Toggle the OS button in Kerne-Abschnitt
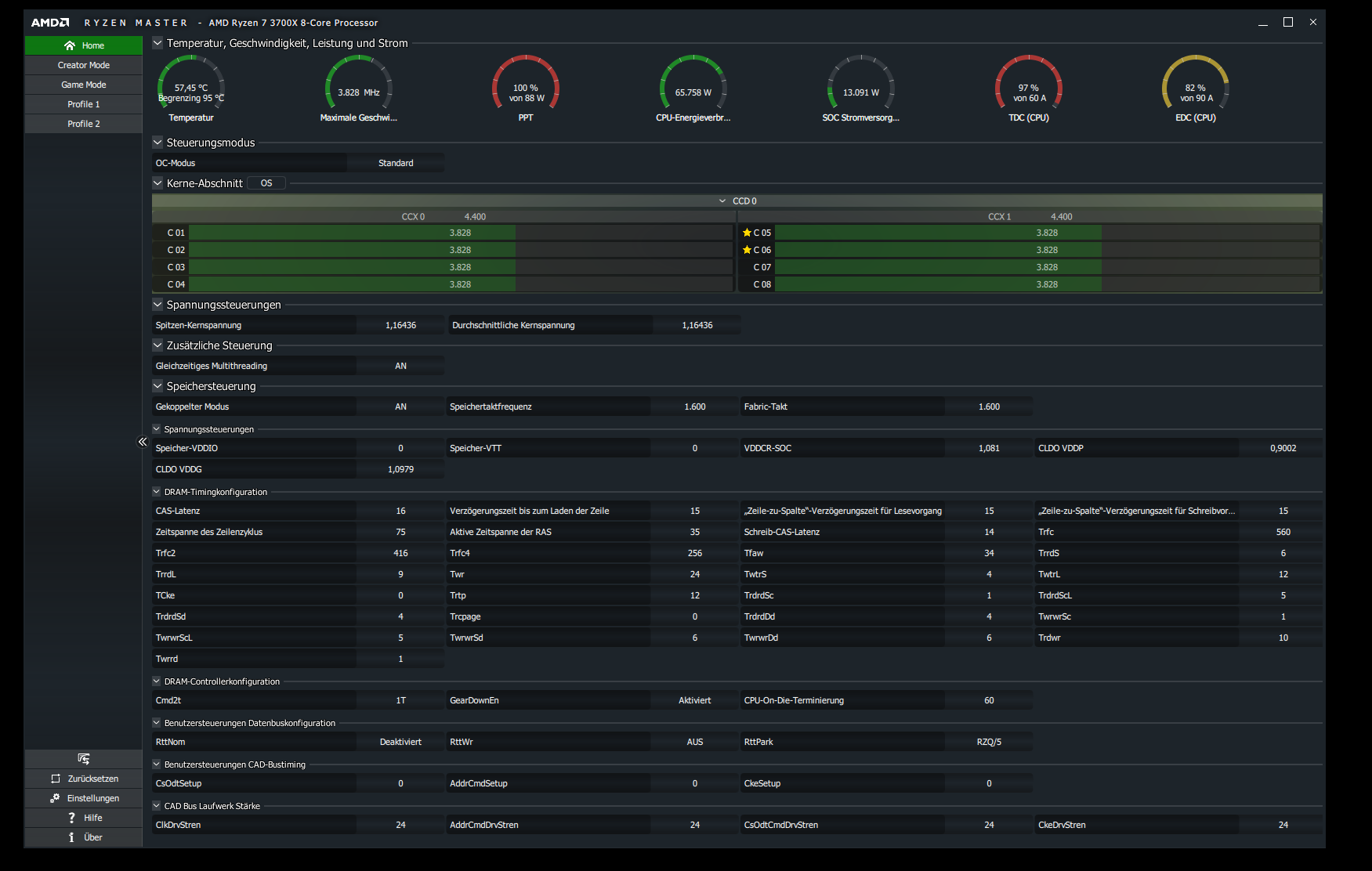1372x871 pixels. tap(266, 183)
